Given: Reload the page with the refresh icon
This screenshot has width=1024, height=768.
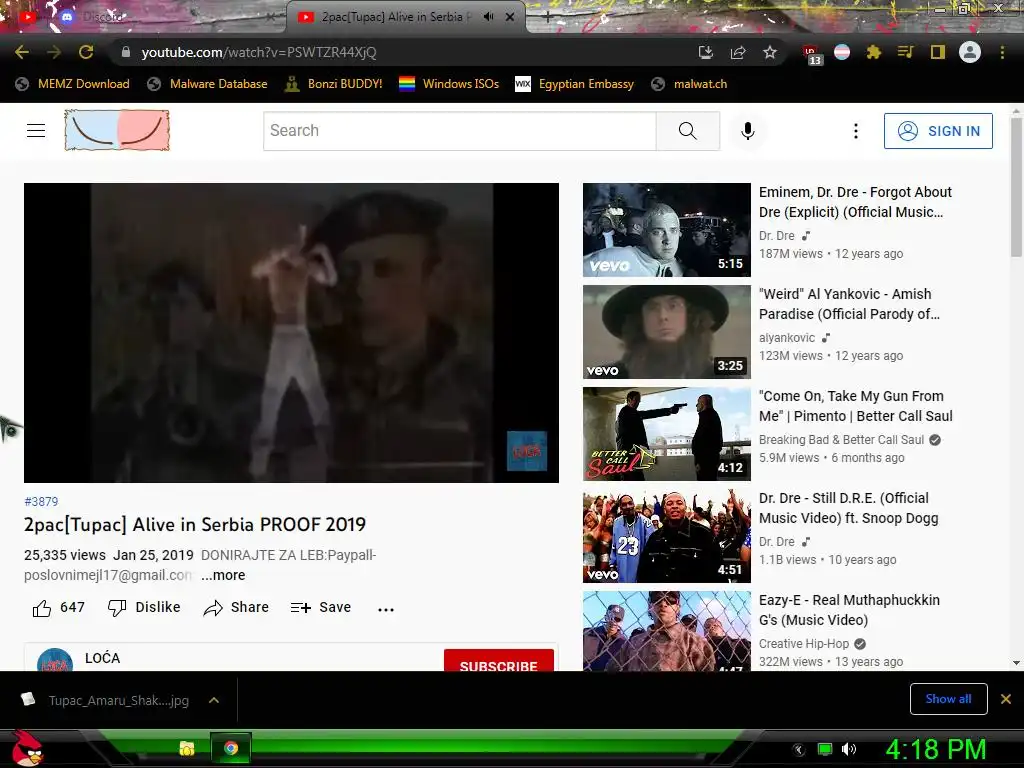Looking at the screenshot, I should (86, 52).
